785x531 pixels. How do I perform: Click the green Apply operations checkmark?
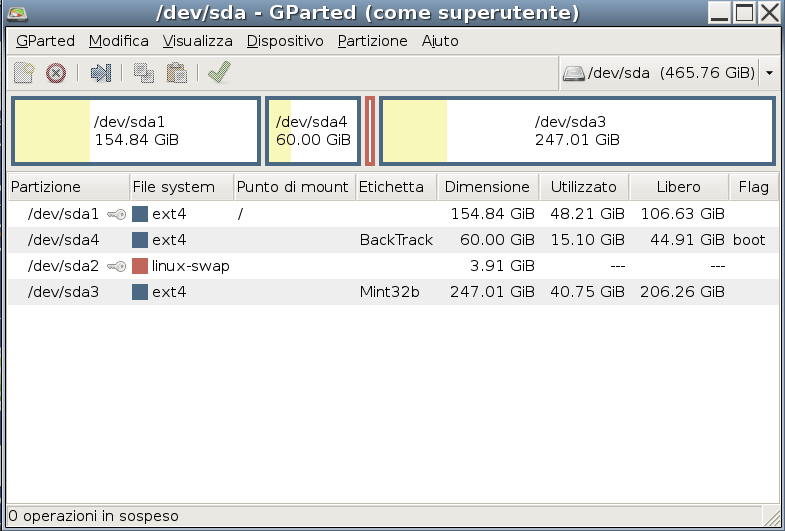click(x=219, y=73)
